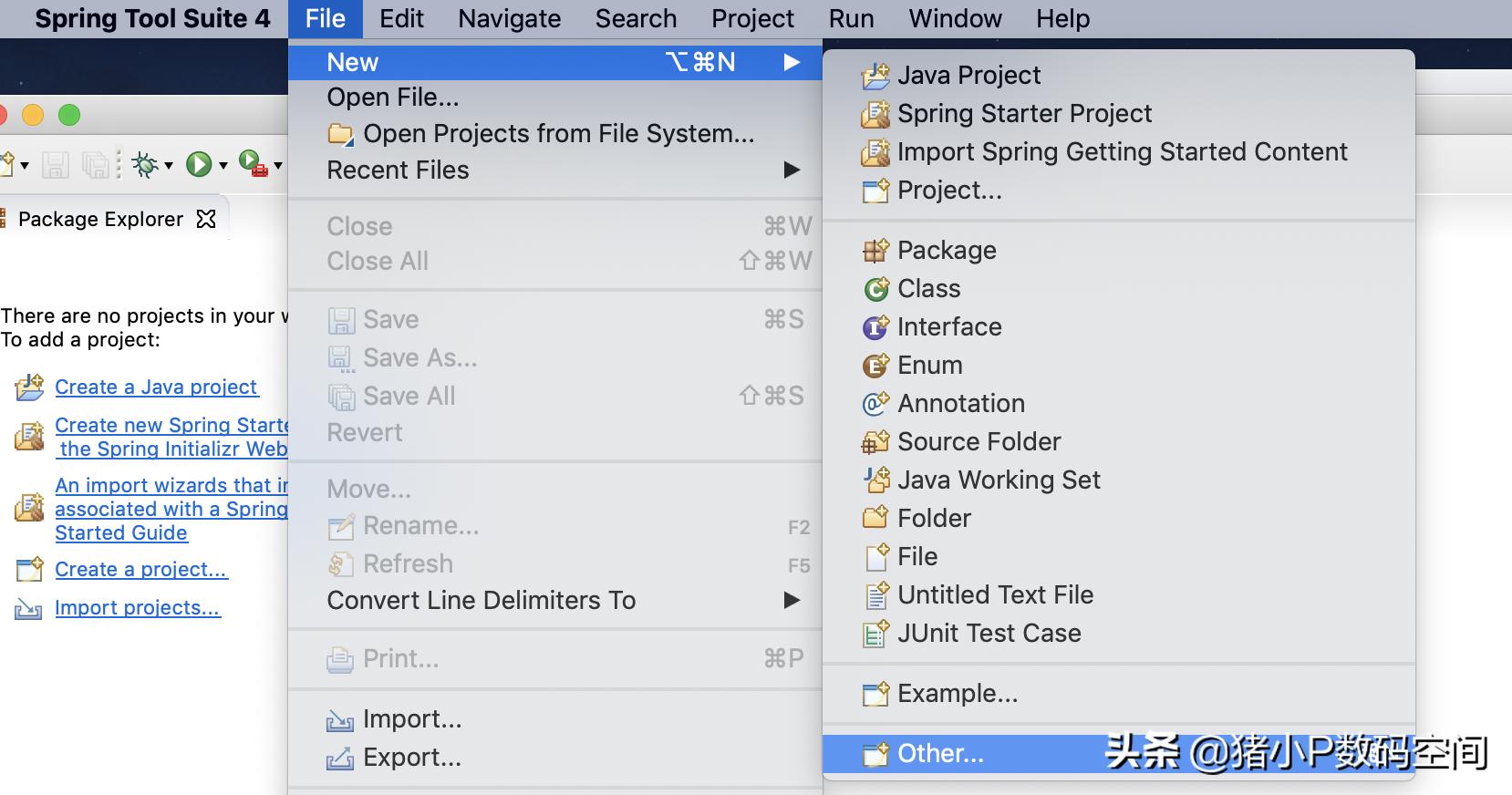The image size is (1512, 795).
Task: Choose Import... from the File menu
Action: pyautogui.click(x=411, y=719)
